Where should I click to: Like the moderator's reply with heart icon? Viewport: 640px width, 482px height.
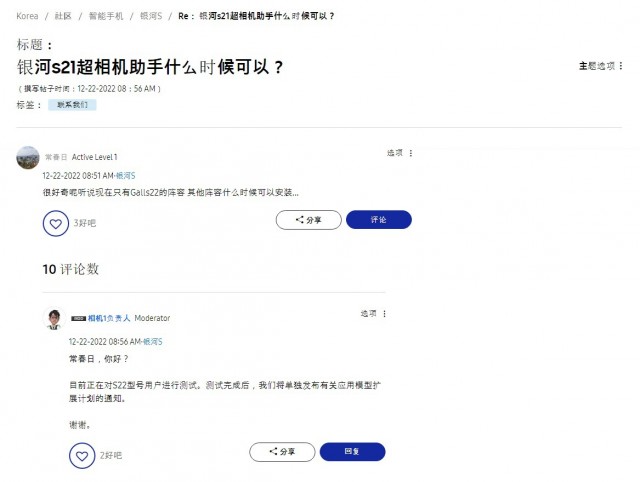coord(82,455)
